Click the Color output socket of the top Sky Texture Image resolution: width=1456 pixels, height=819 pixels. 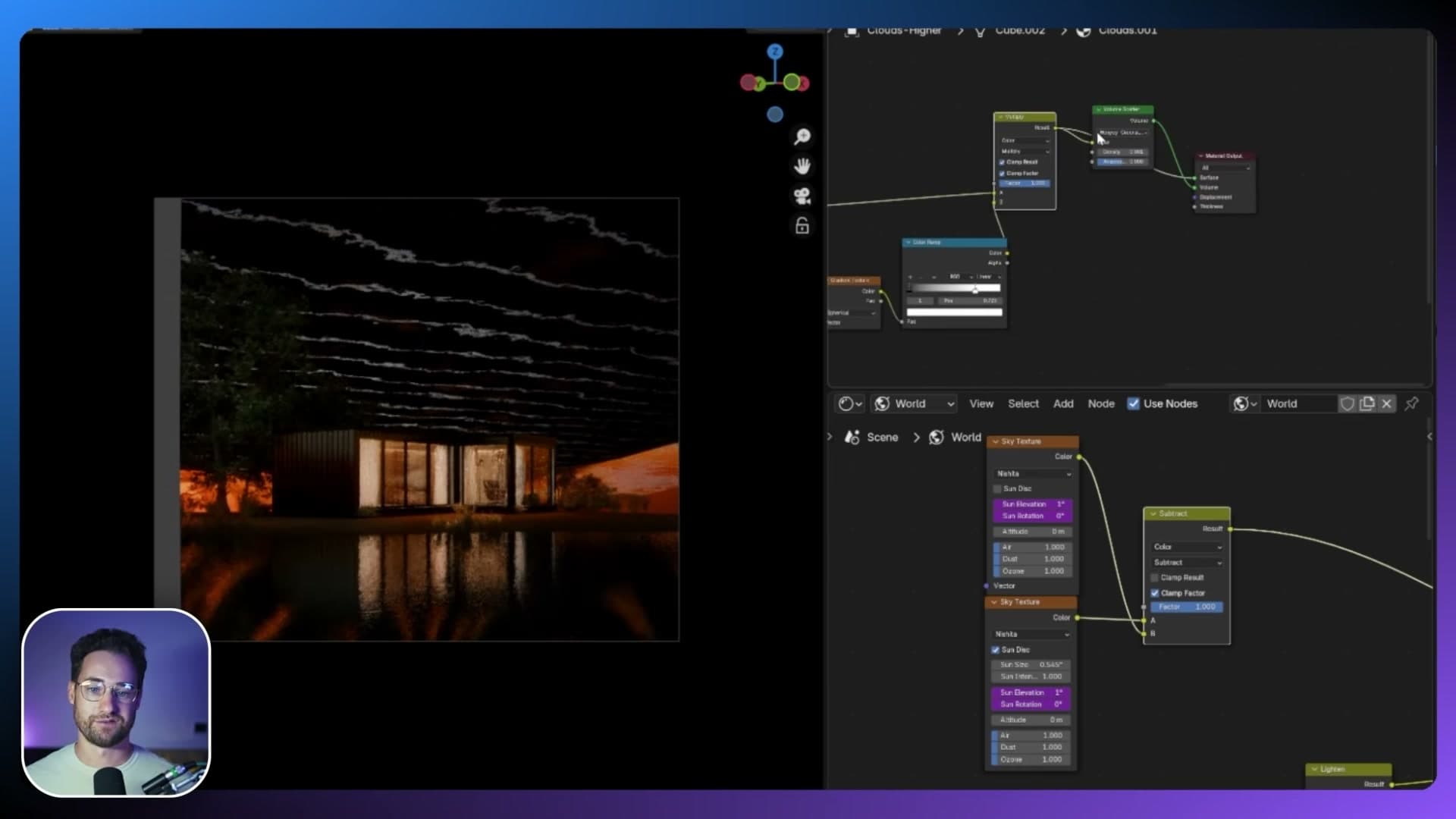[x=1079, y=457]
